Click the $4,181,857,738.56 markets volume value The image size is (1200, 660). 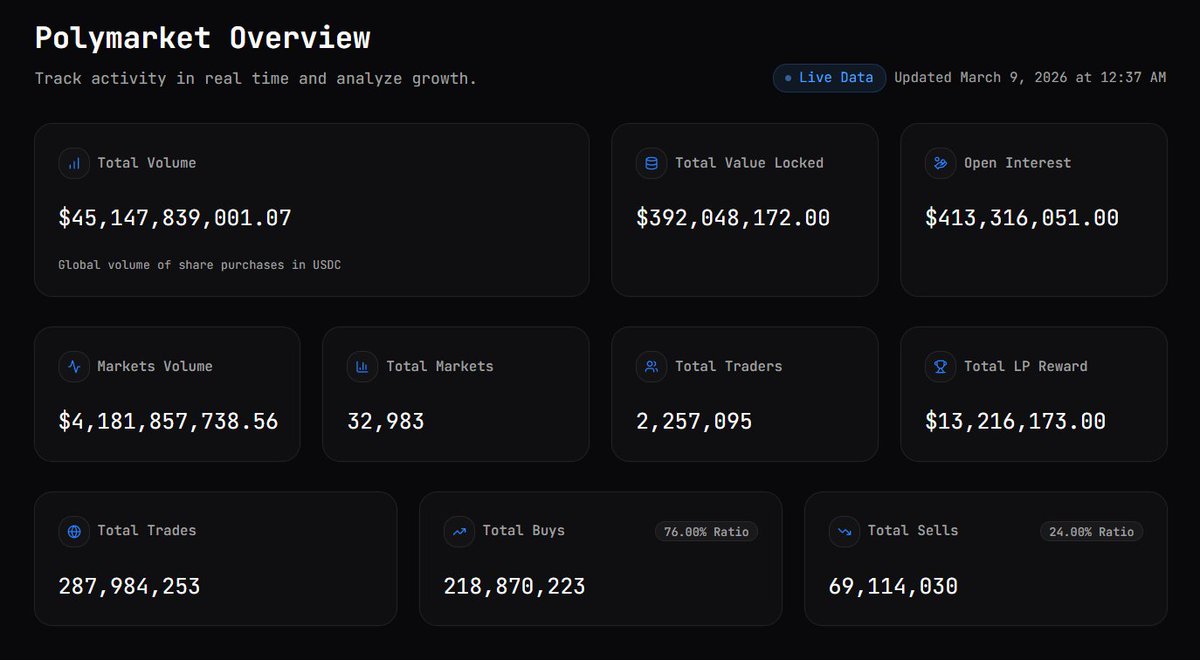coord(168,421)
